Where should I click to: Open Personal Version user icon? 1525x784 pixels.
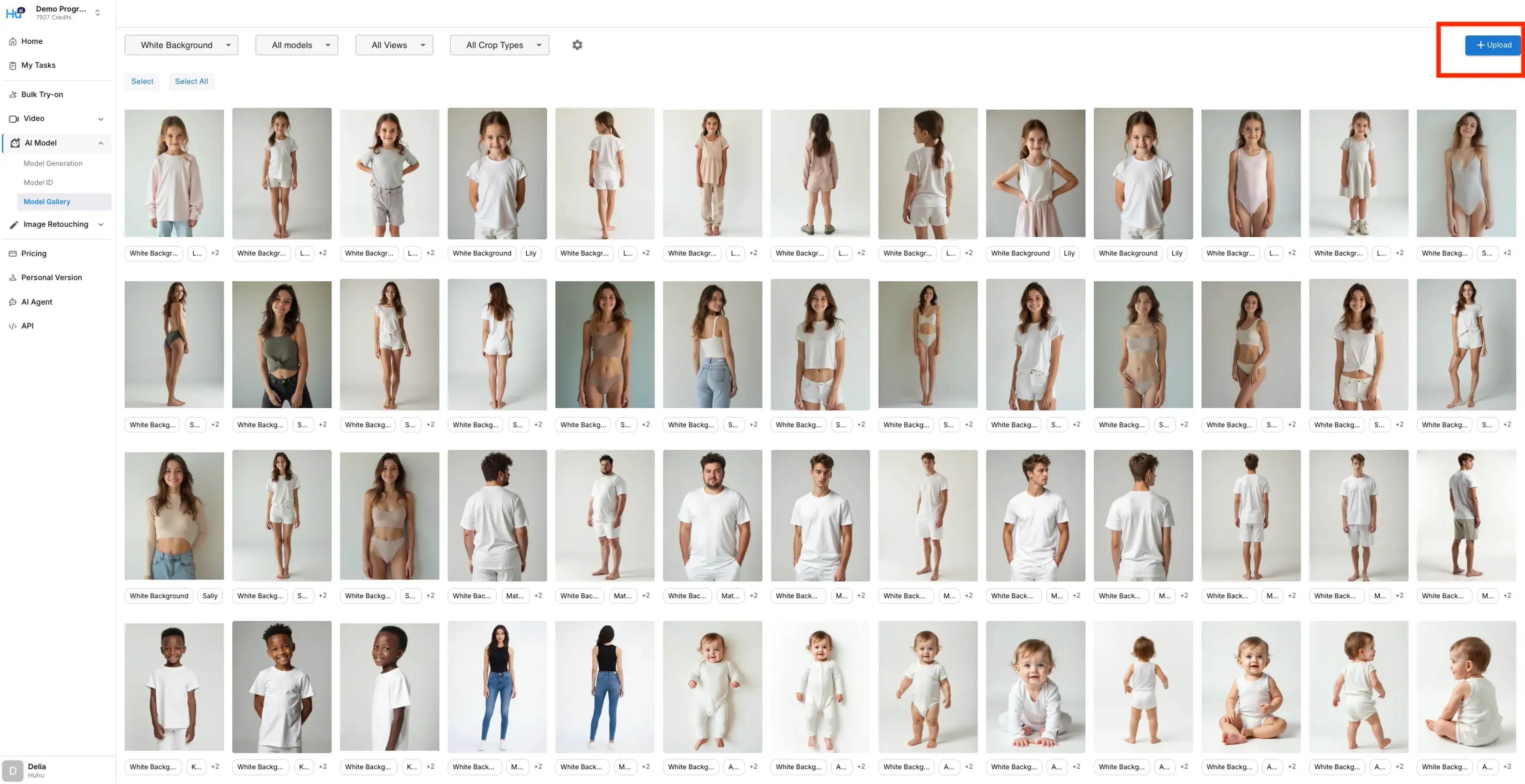tap(12, 278)
